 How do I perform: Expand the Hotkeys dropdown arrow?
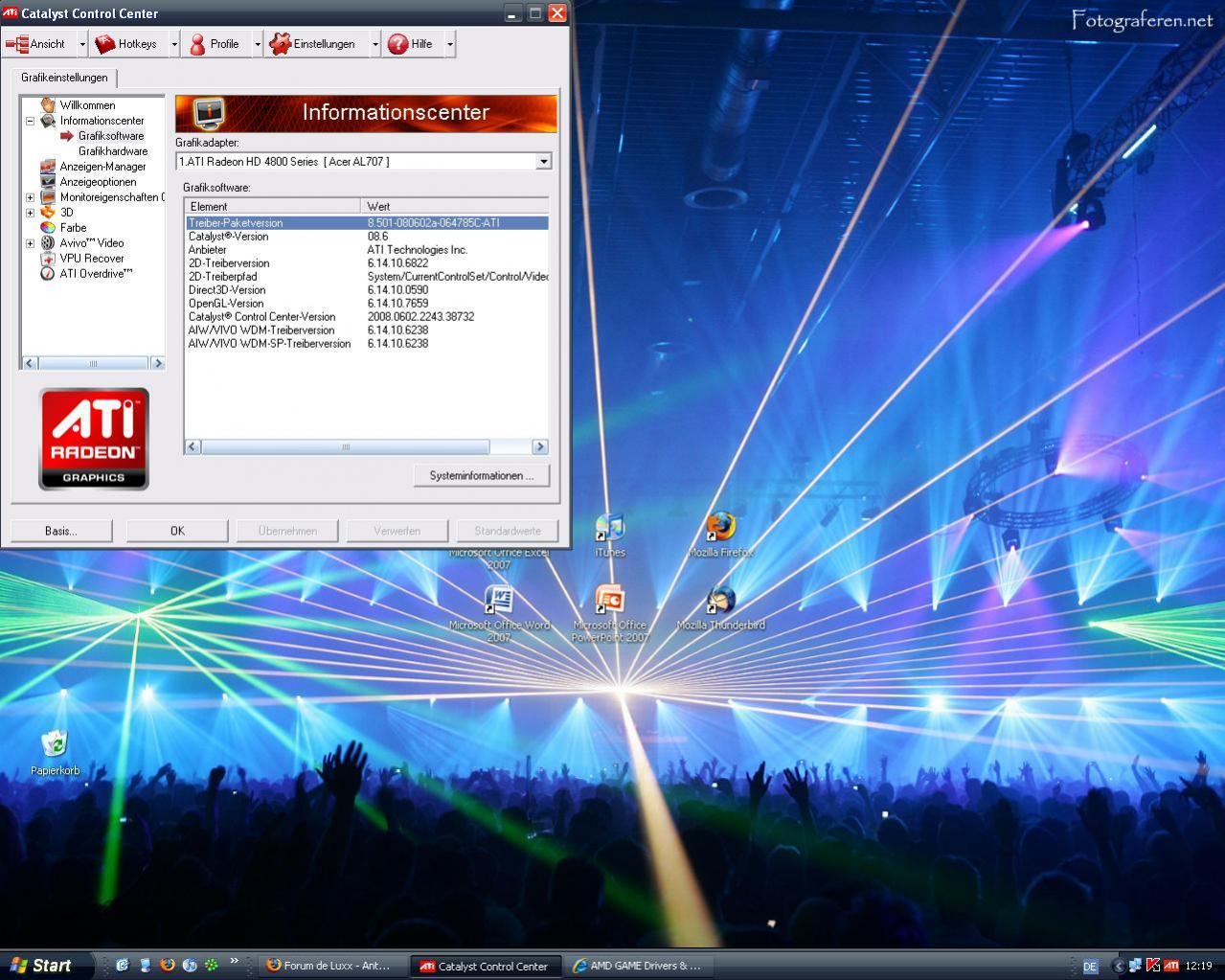click(x=174, y=44)
